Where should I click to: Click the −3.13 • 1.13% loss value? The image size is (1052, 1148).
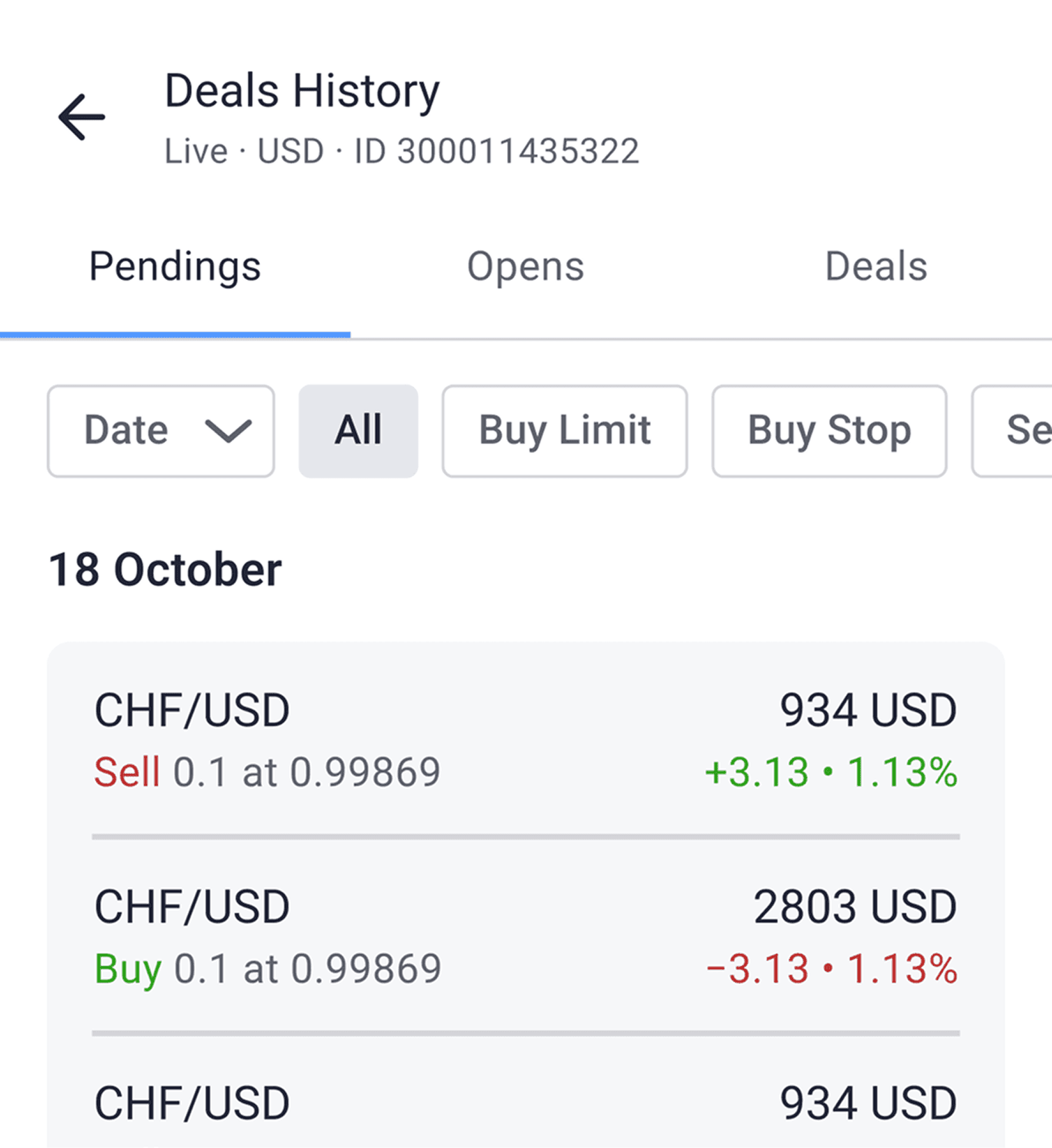832,968
